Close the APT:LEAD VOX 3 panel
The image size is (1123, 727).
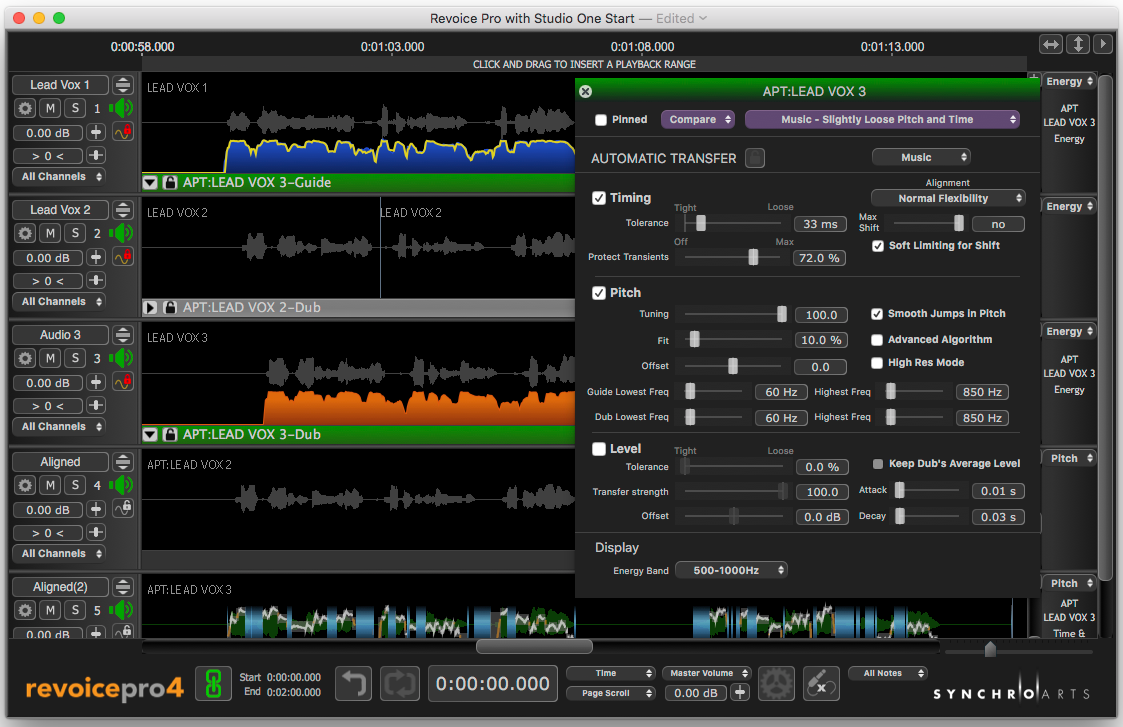[x=586, y=91]
